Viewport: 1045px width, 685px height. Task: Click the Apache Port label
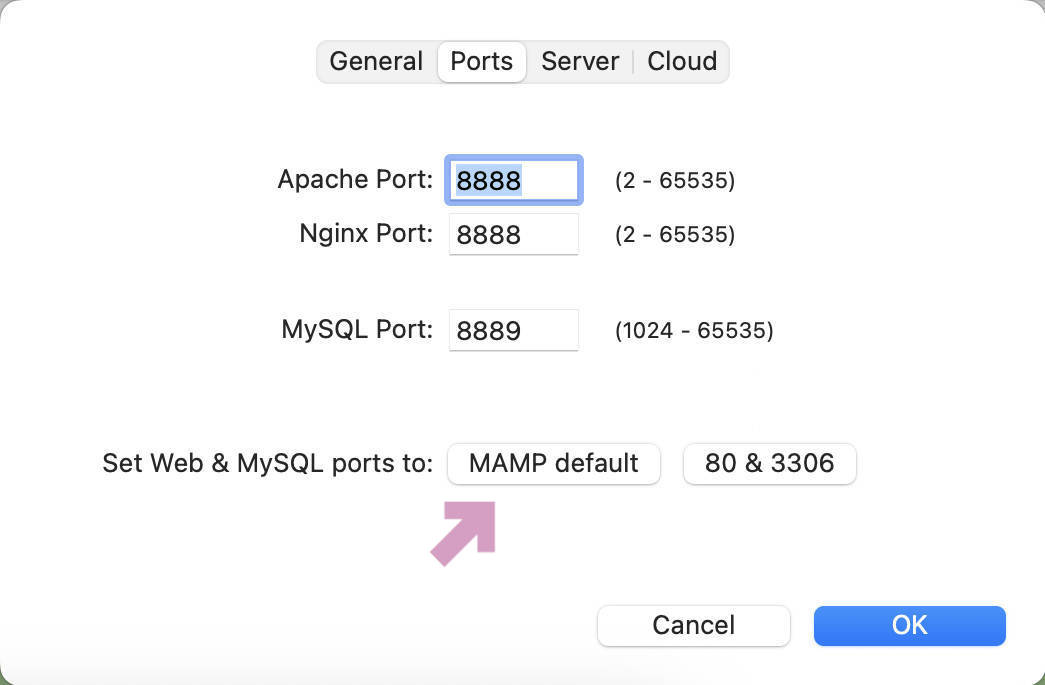pyautogui.click(x=355, y=180)
